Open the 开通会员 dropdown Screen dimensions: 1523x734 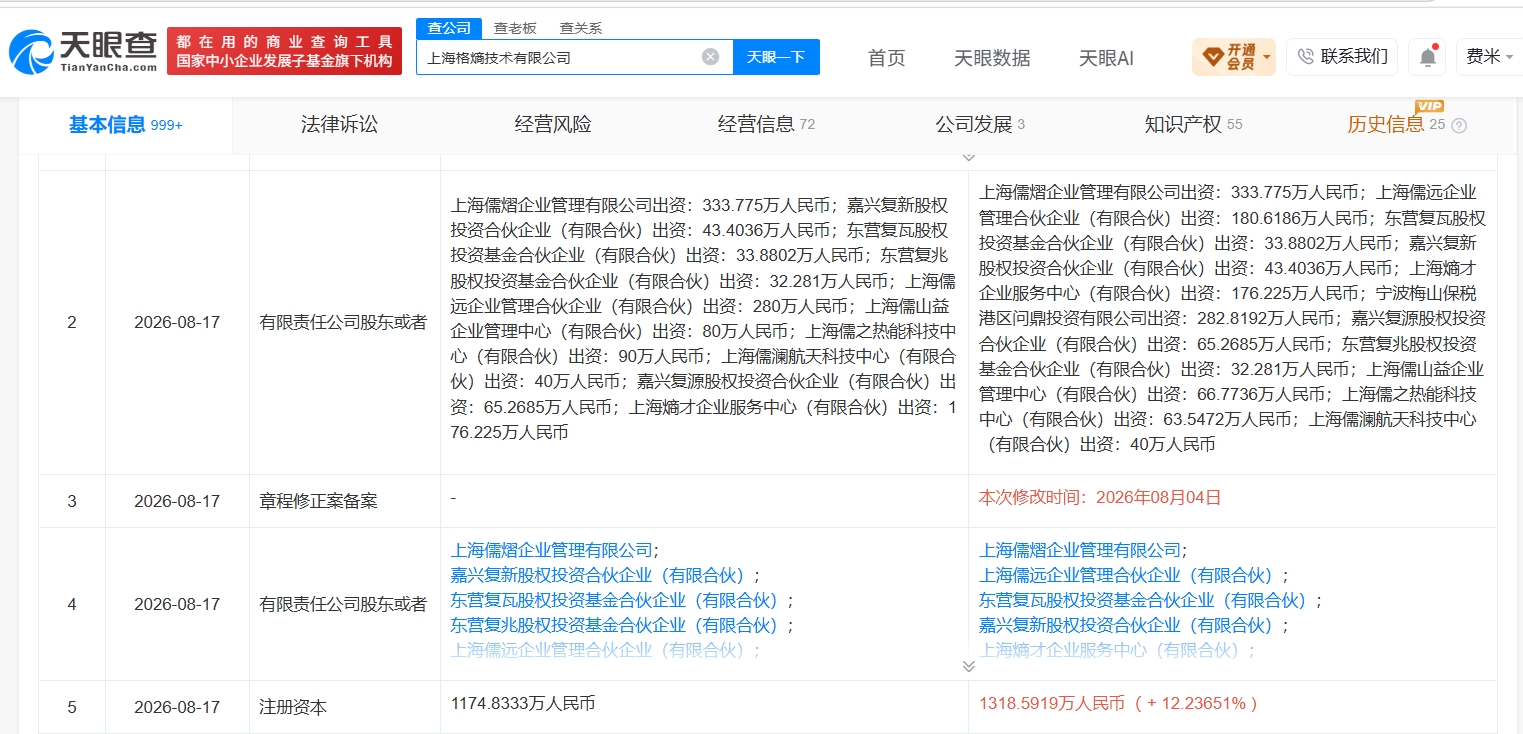coord(1233,57)
